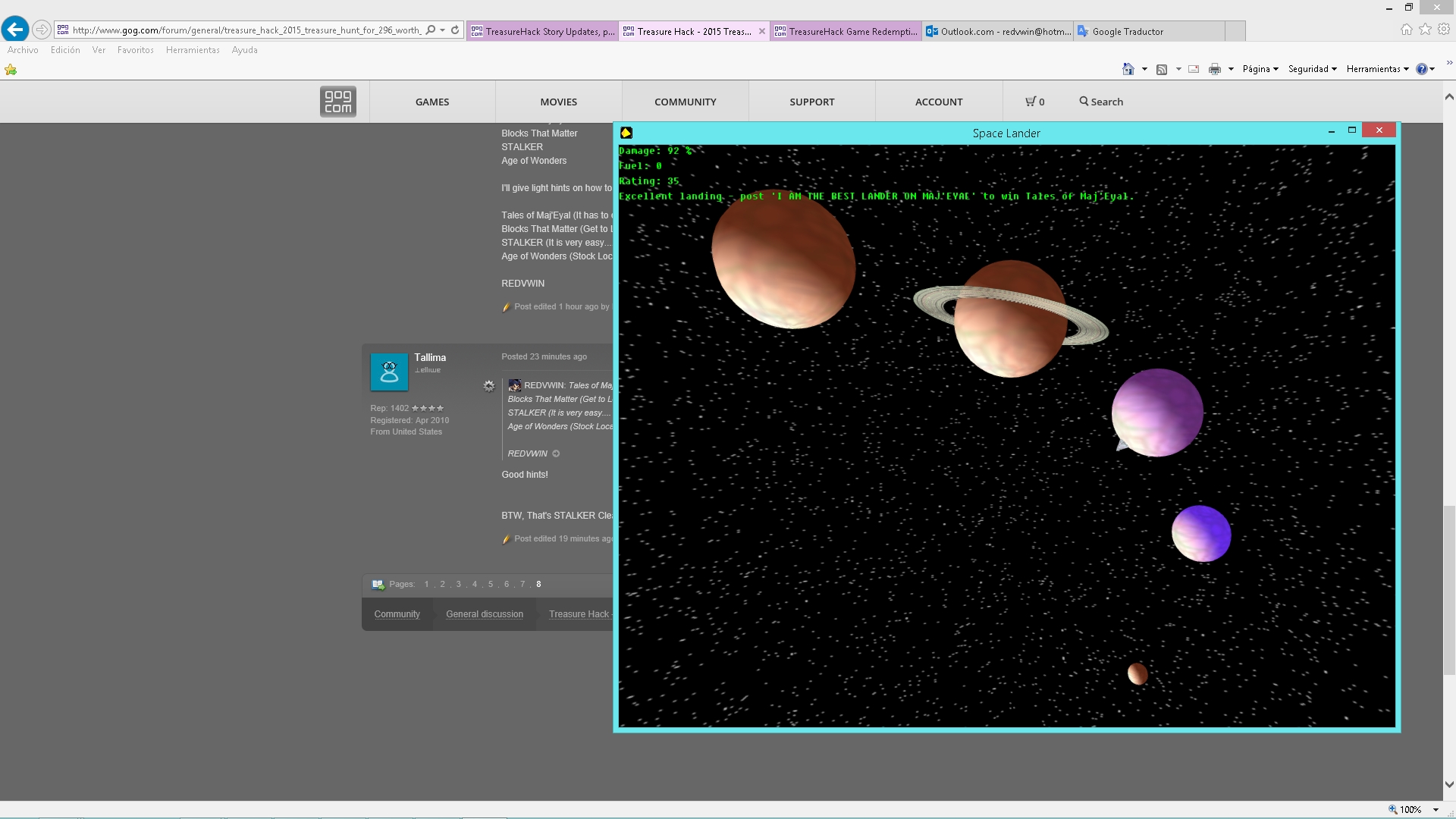Click the read mail envelope icon
The height and width of the screenshot is (819, 1456).
coord(1194,69)
